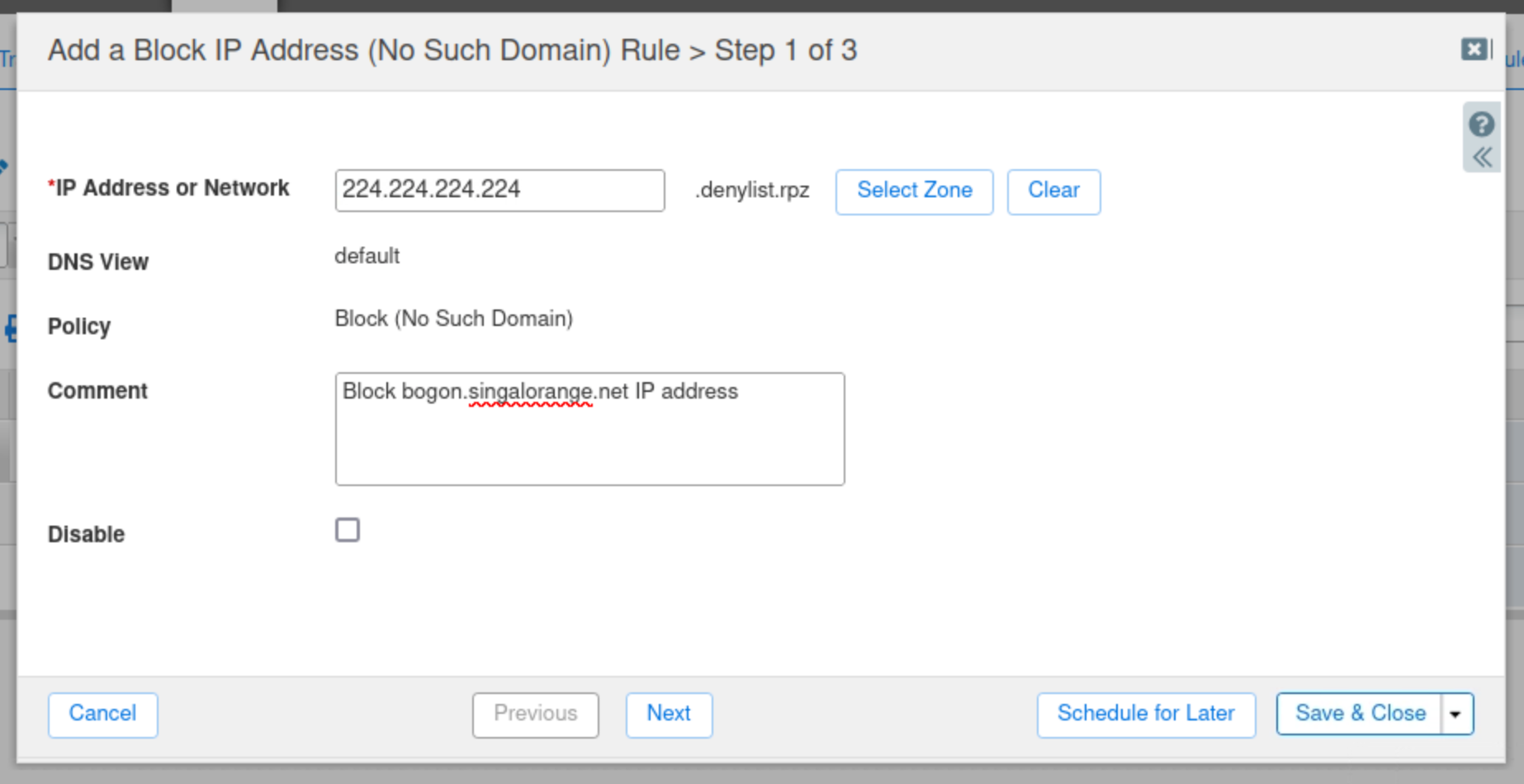Click the IP Address or Network label
The width and height of the screenshot is (1524, 784).
[172, 188]
